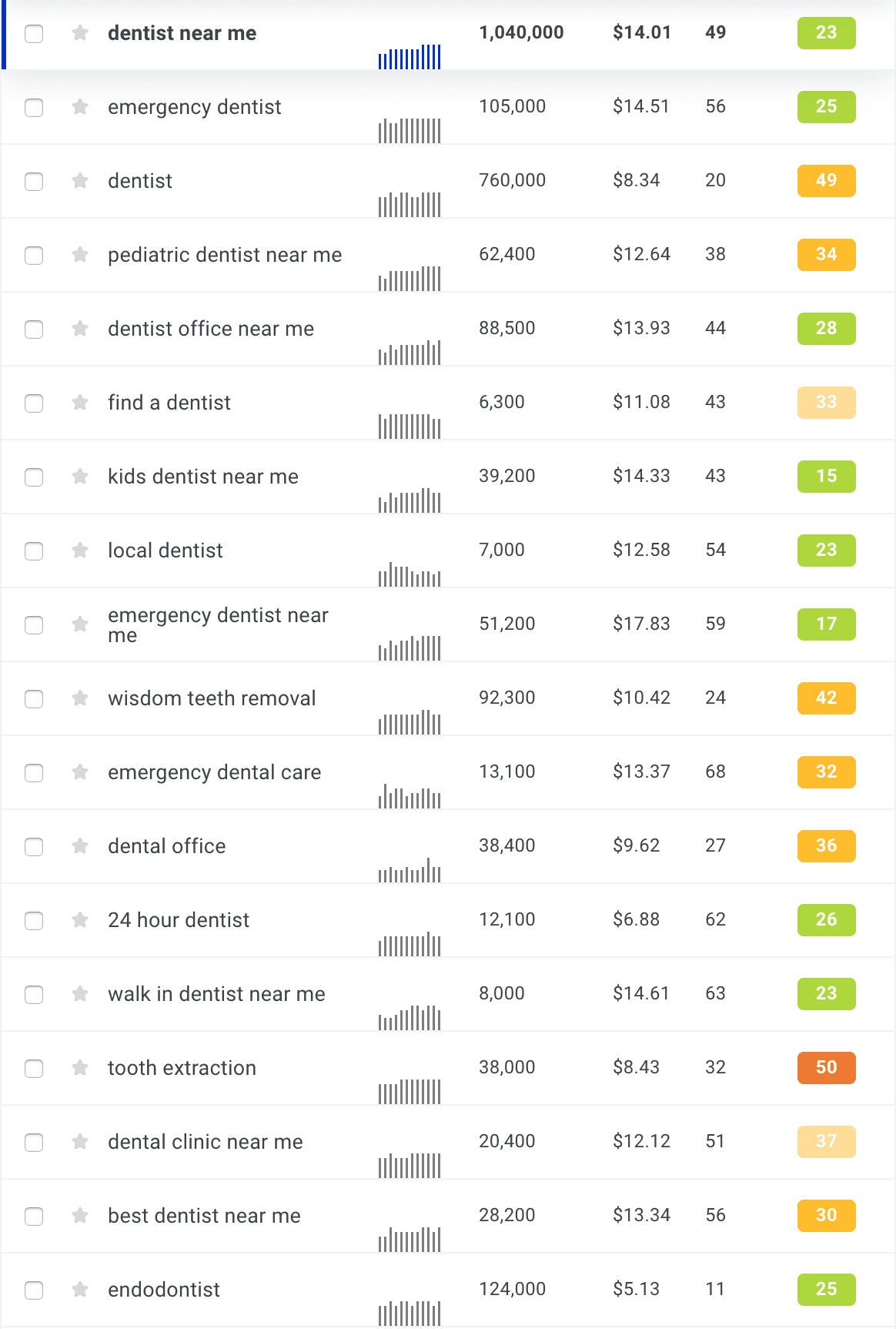Select 'pediatric dentist near me' checkbox
This screenshot has height=1329, width=896.
(34, 256)
